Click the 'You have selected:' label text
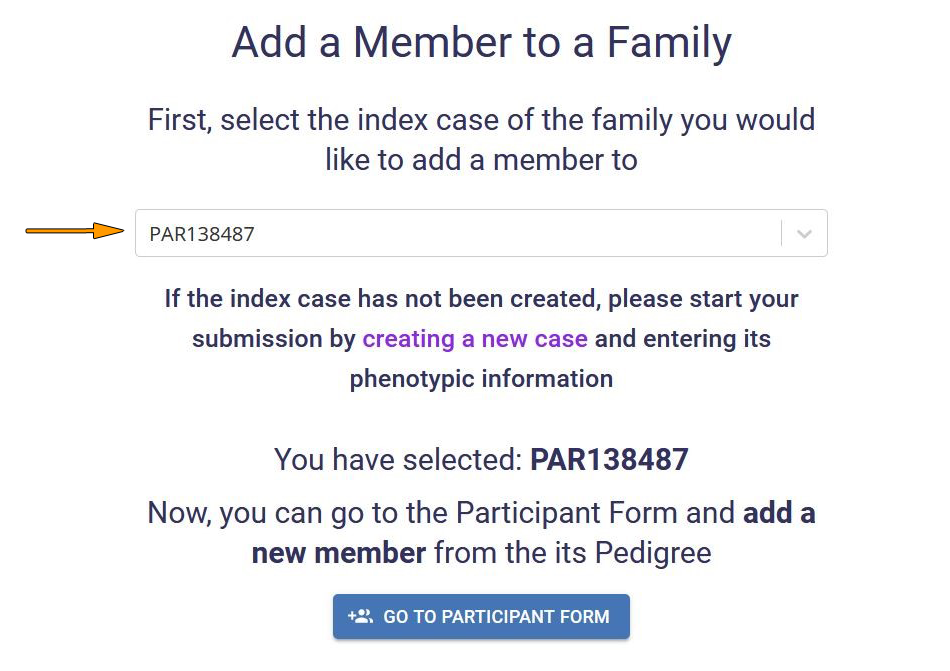950x671 pixels. pos(398,459)
